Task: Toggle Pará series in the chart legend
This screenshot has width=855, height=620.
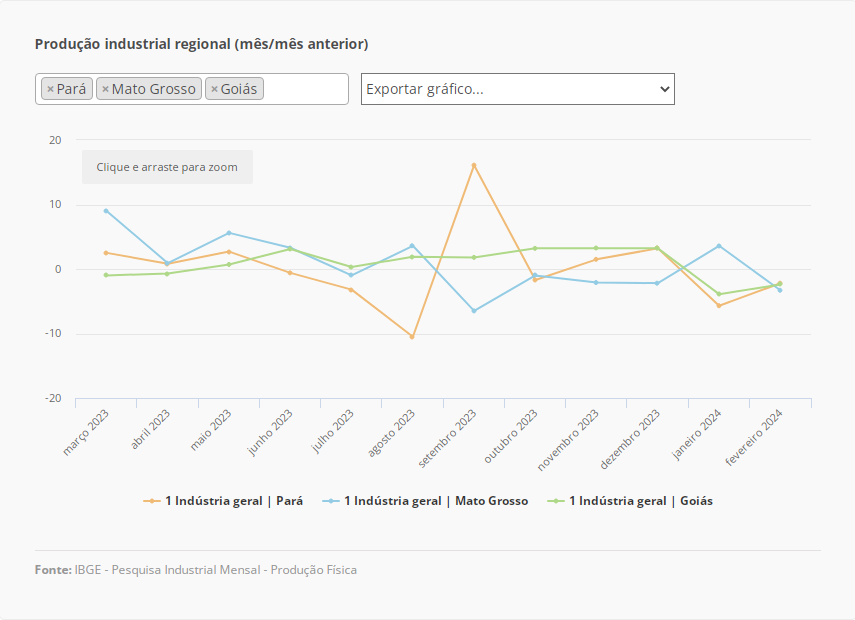Action: 233,501
